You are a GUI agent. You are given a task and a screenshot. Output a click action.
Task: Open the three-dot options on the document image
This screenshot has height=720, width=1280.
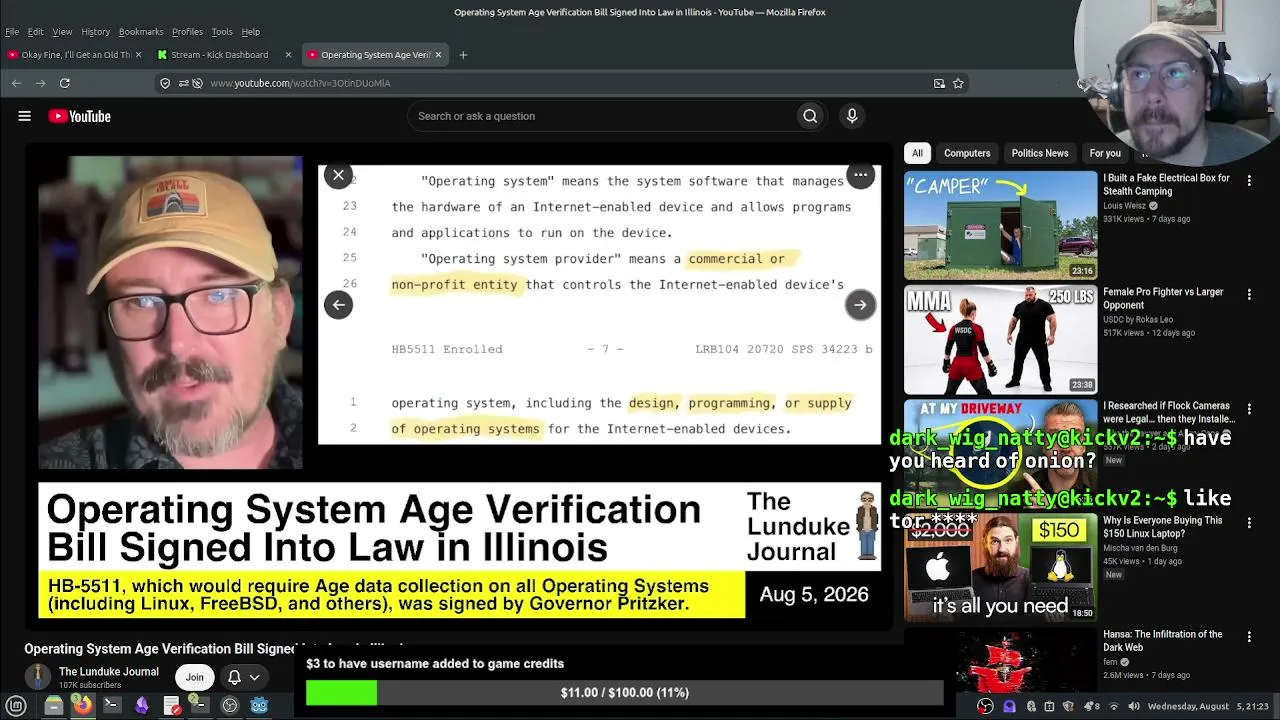pyautogui.click(x=860, y=175)
